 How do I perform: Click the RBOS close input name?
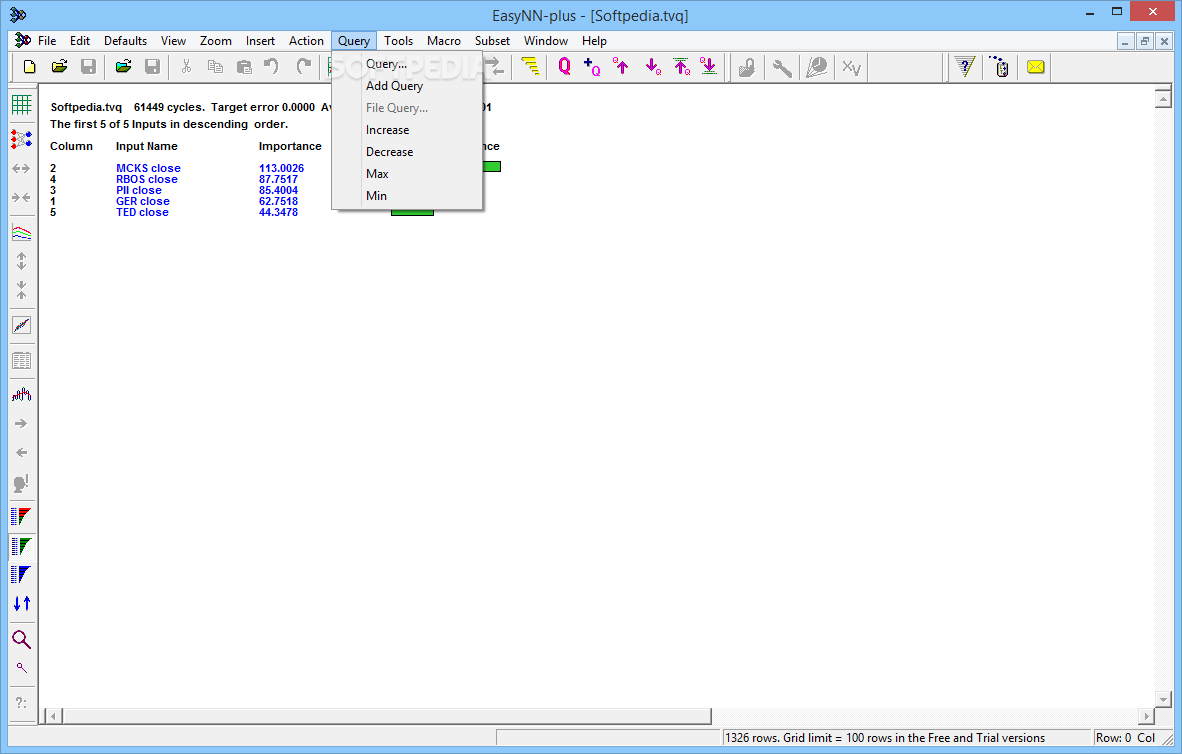pos(147,179)
